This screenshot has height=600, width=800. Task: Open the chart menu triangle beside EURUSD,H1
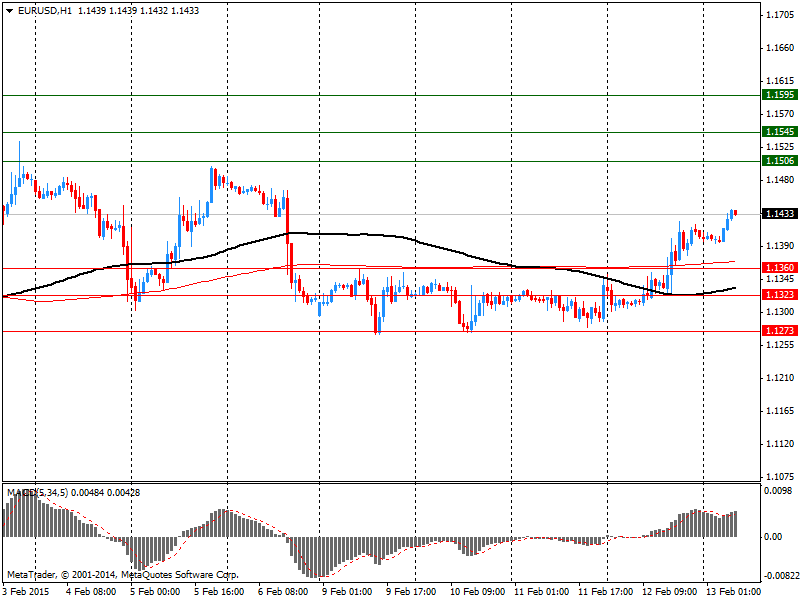pyautogui.click(x=10, y=11)
